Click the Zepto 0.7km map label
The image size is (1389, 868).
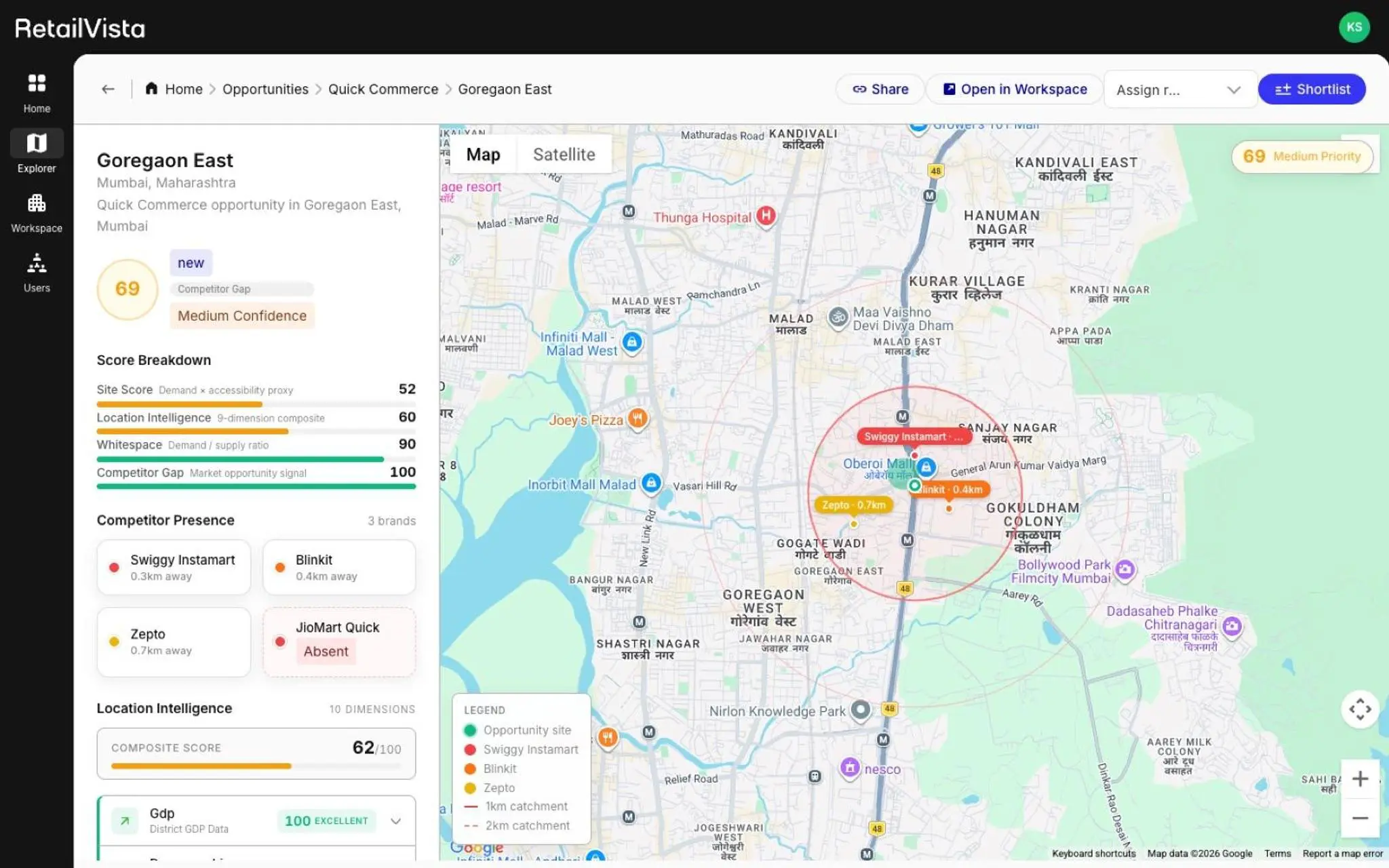(854, 505)
